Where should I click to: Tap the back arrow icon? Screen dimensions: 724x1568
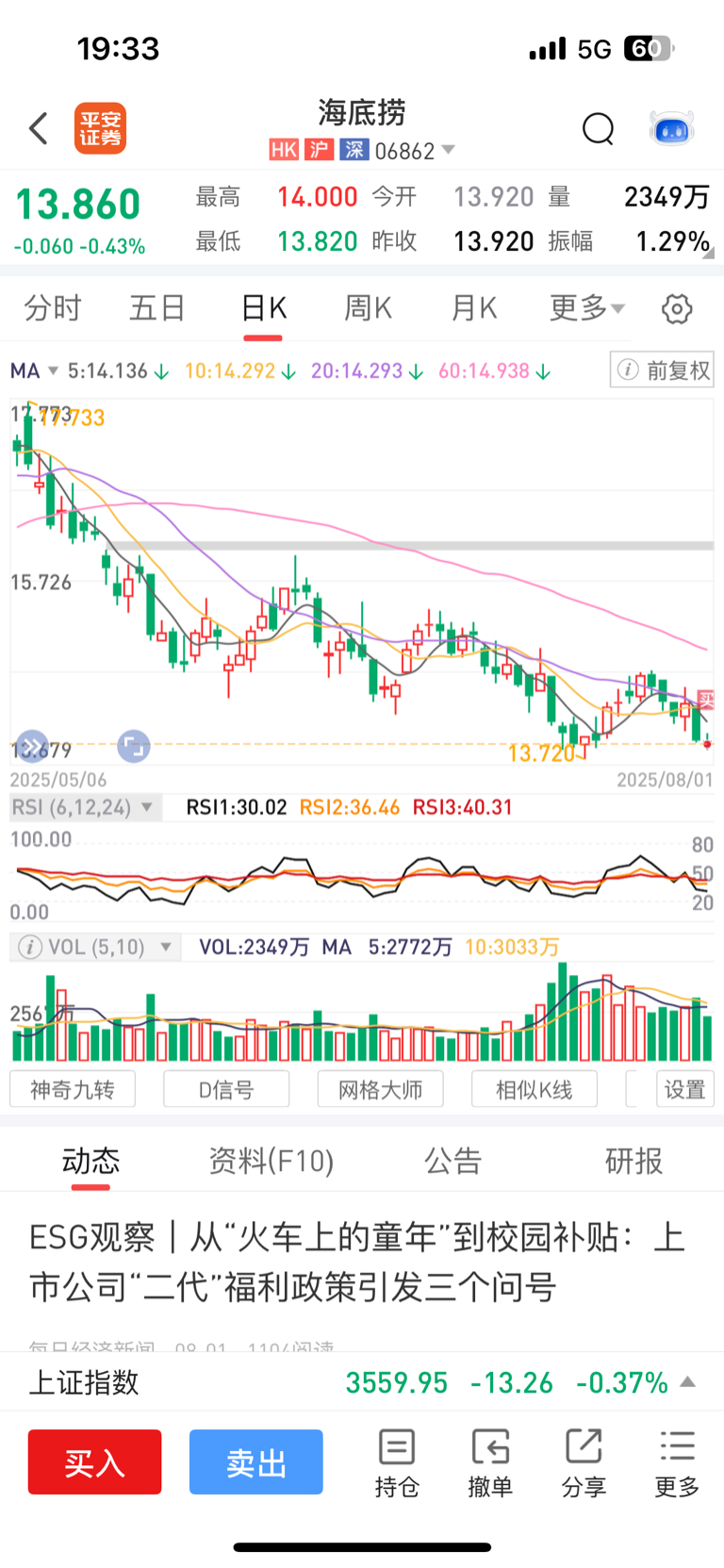point(39,128)
